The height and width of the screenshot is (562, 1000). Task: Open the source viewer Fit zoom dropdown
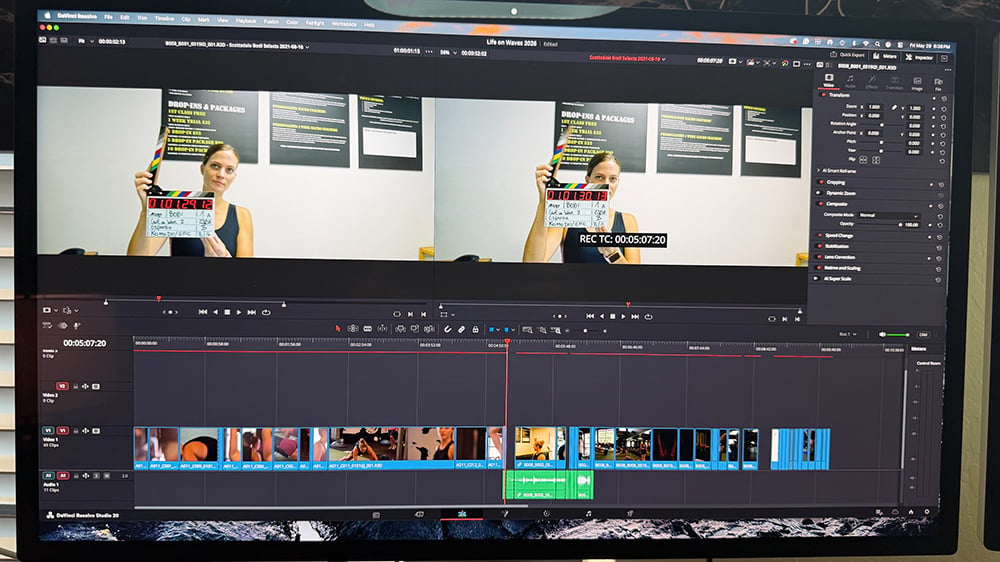pos(85,41)
